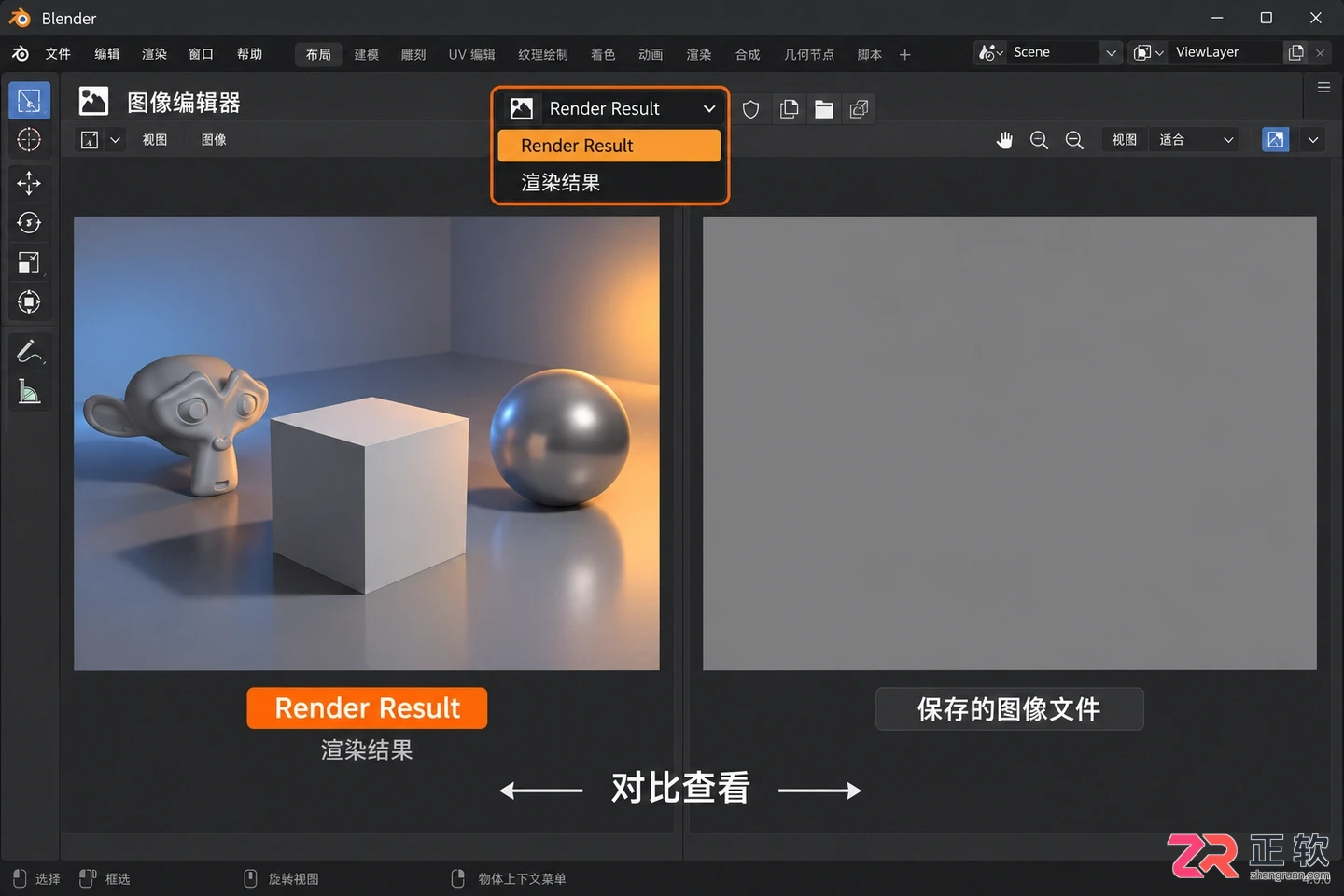Select Render Result in the dropdown list
The height and width of the screenshot is (896, 1344).
pos(609,146)
